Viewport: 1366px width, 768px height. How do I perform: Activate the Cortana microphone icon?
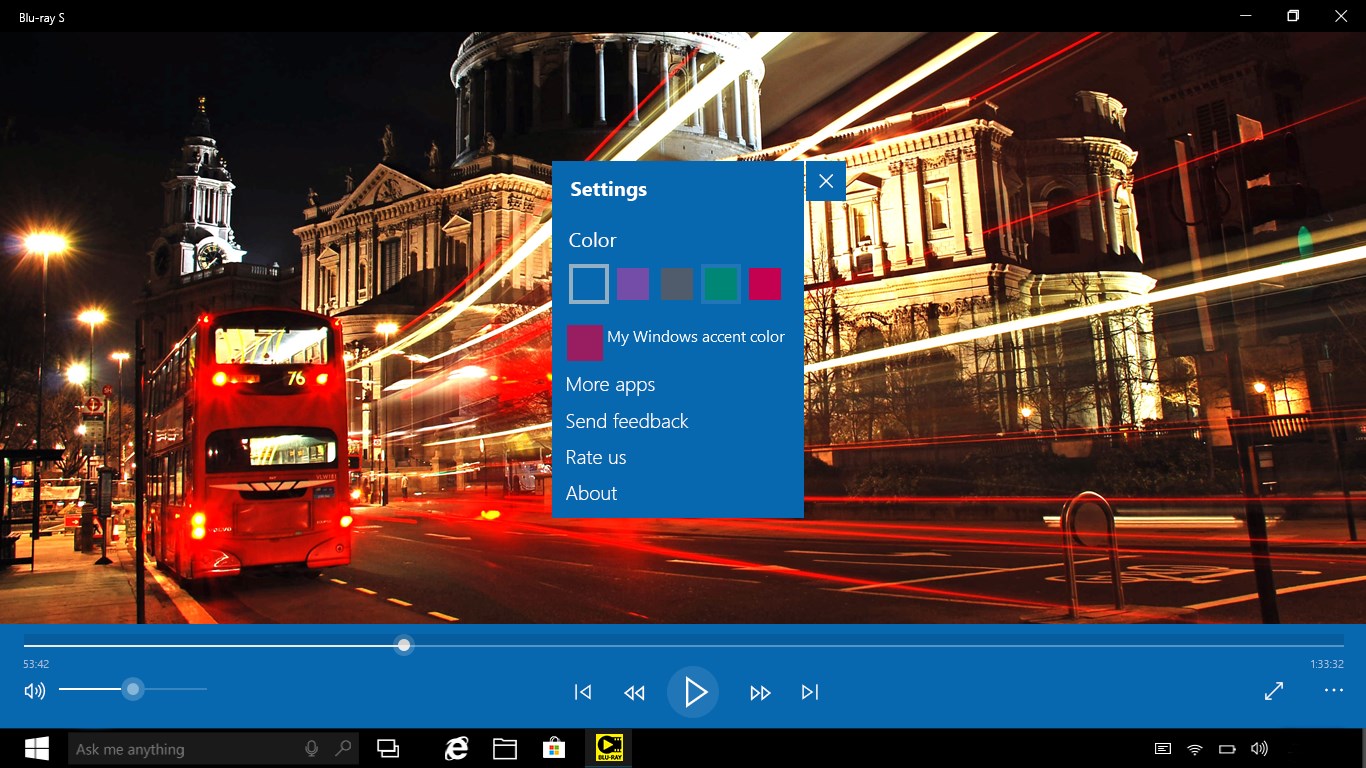pyautogui.click(x=312, y=748)
